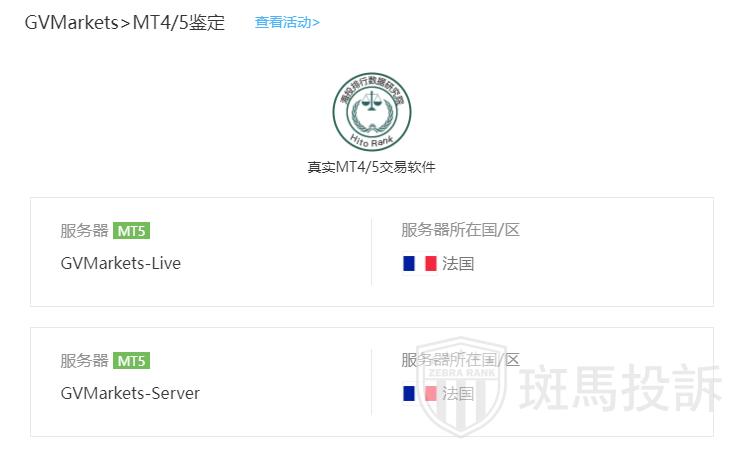Click the 法国 text in the GVMarkets-Live card

point(458,264)
